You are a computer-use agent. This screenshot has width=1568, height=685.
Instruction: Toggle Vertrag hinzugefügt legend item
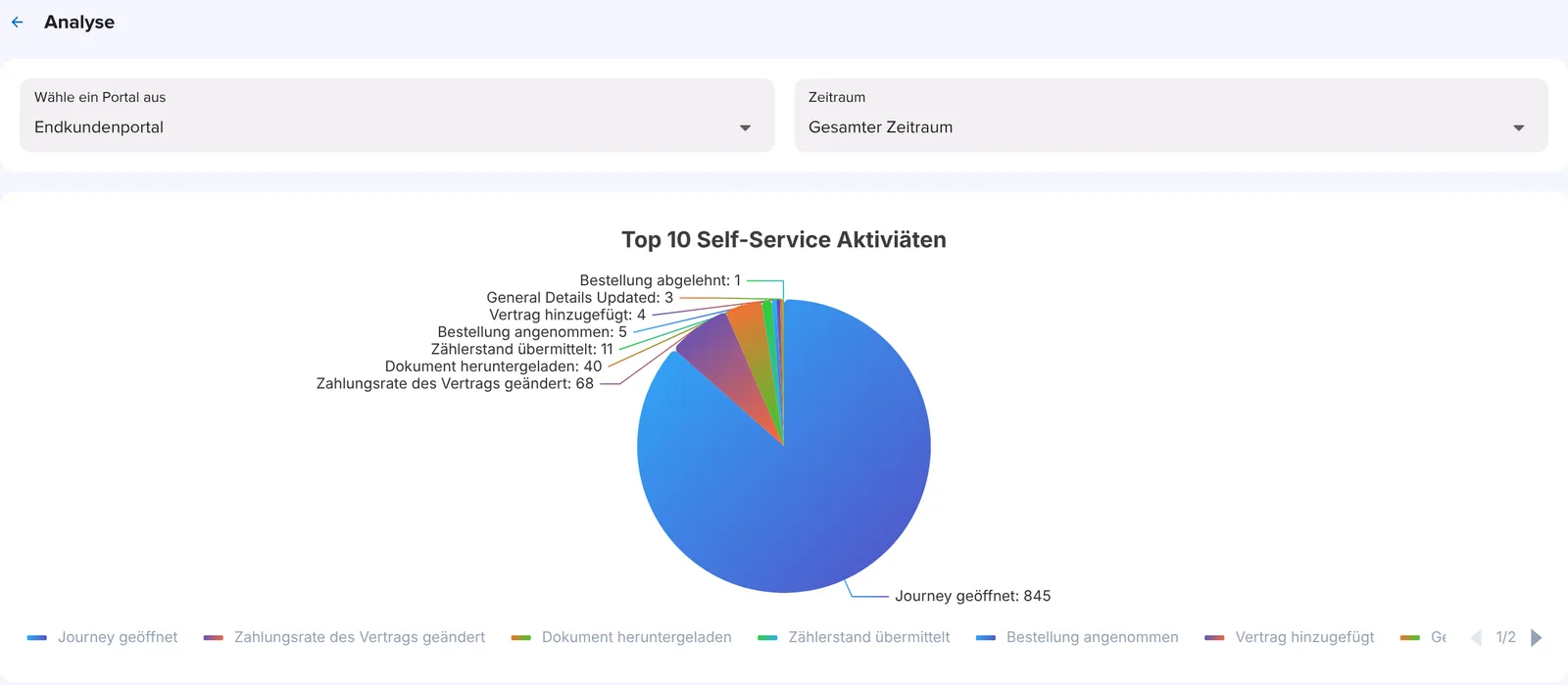(1290, 637)
